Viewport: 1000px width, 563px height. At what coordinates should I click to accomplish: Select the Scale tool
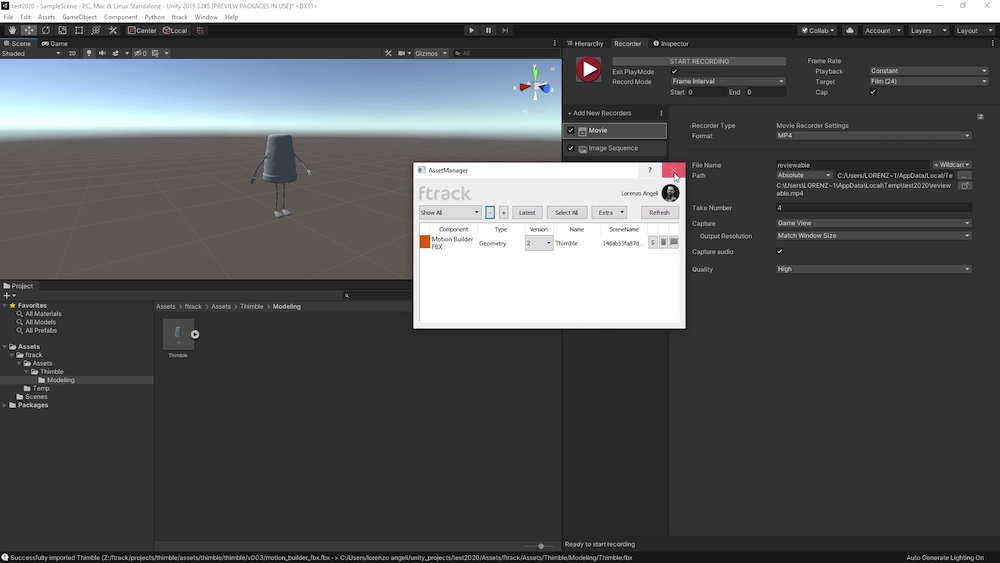[x=62, y=30]
